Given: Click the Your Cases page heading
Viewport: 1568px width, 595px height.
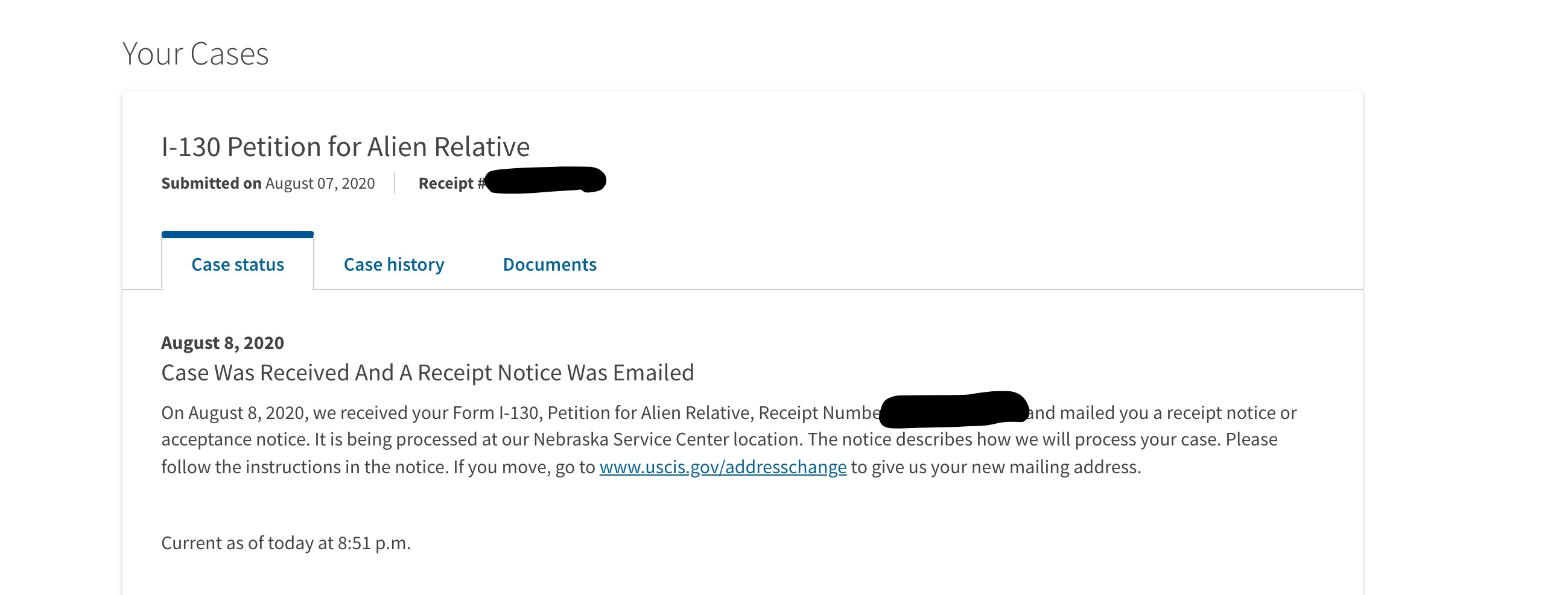Looking at the screenshot, I should coord(195,54).
